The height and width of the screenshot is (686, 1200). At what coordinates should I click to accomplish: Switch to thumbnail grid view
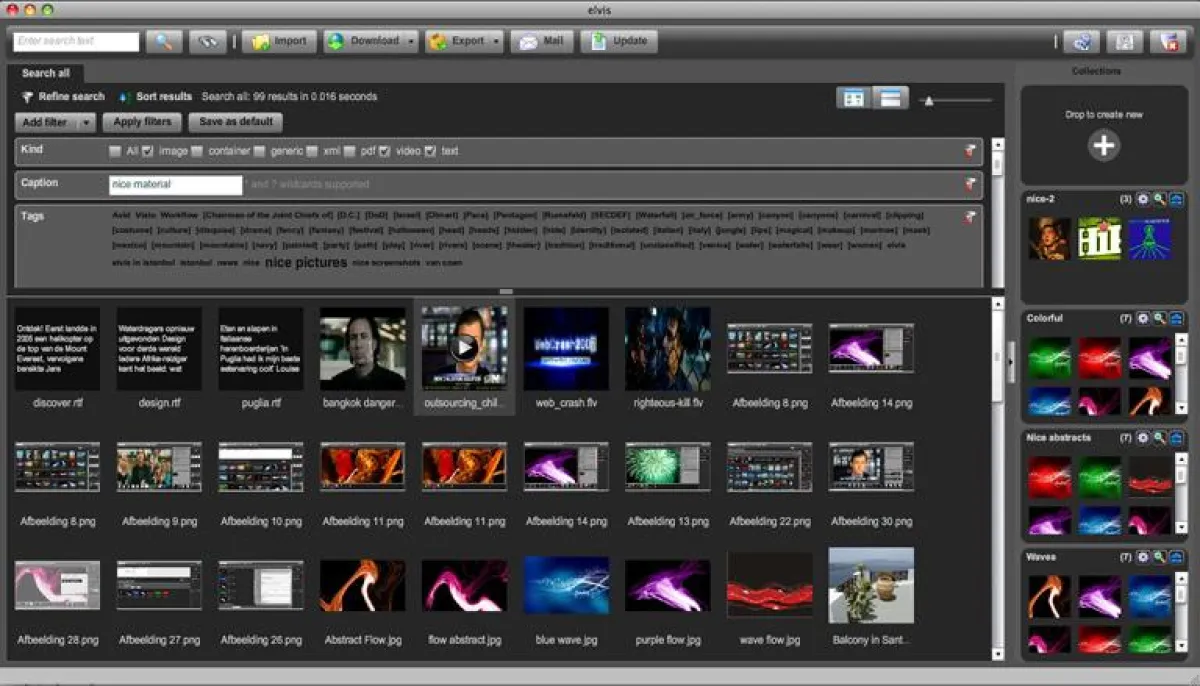tap(853, 98)
